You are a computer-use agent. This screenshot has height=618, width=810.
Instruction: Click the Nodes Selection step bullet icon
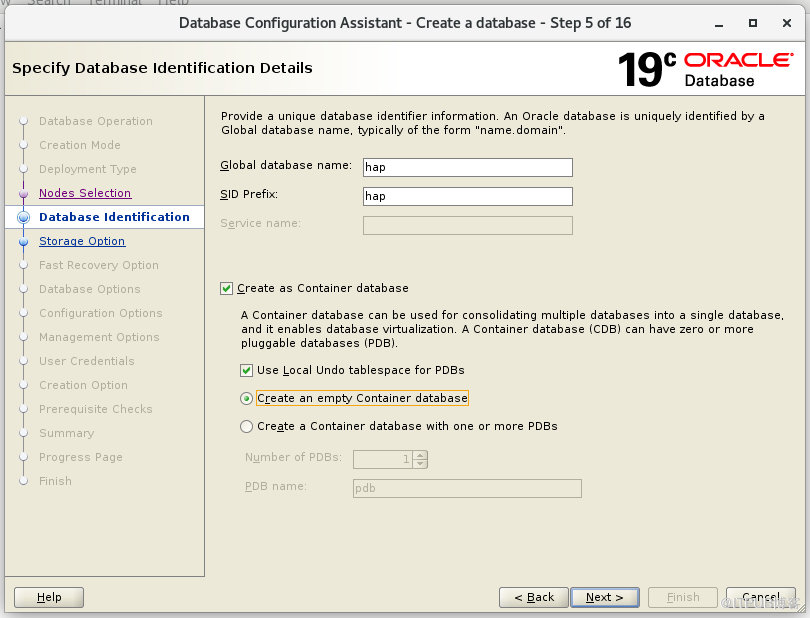[x=23, y=193]
